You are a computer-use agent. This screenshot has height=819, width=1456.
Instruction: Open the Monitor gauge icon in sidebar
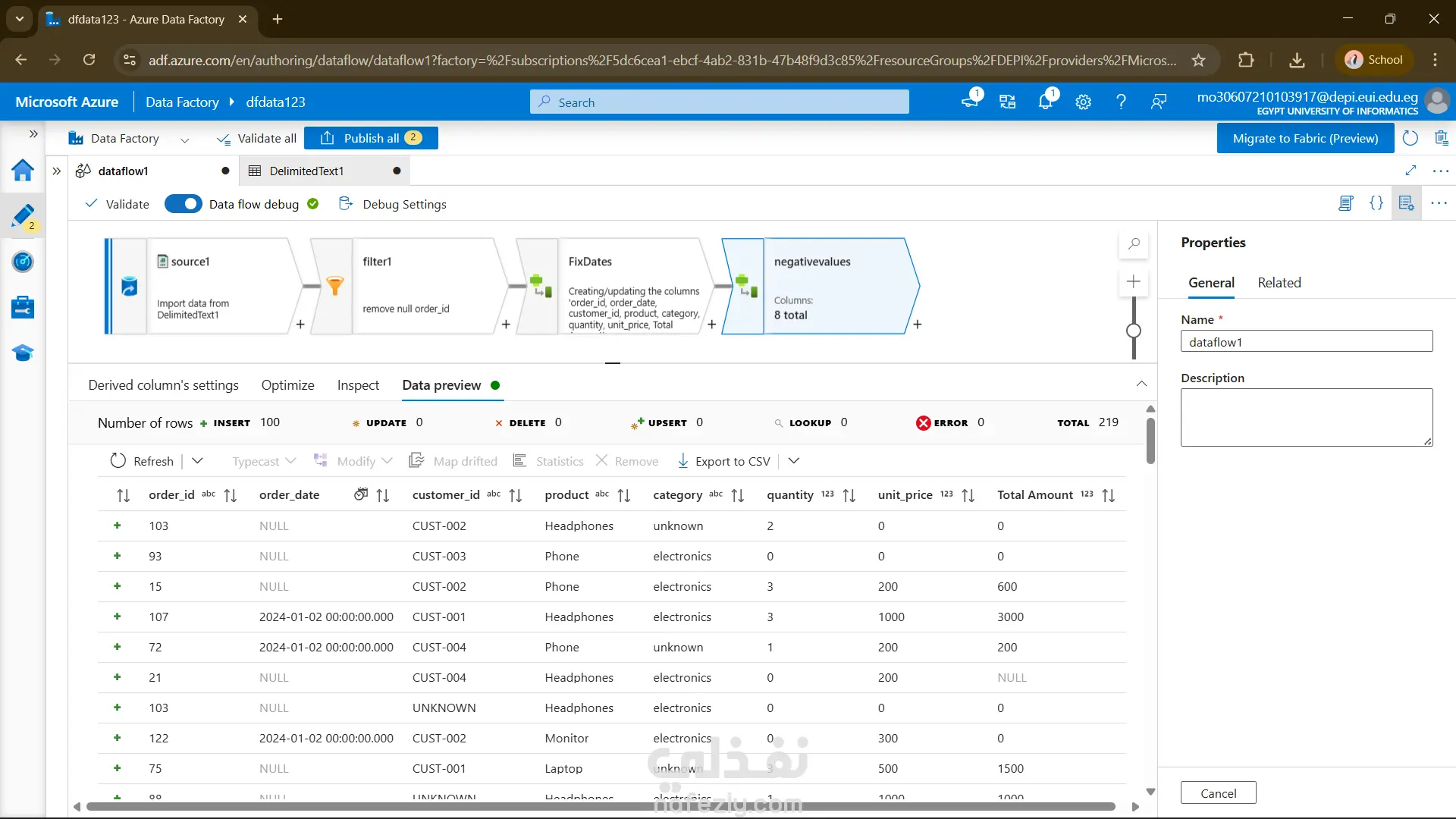pos(23,262)
